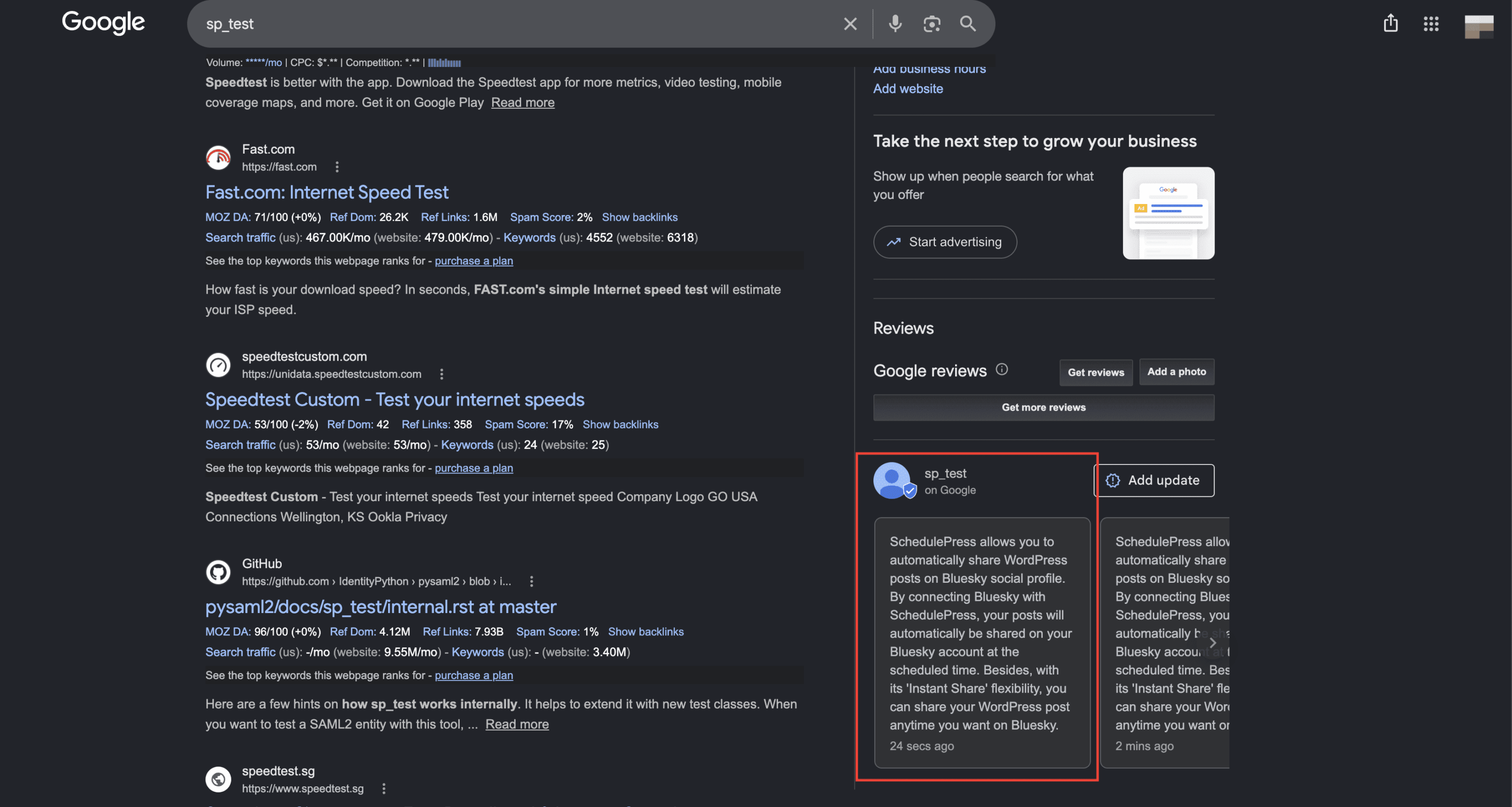This screenshot has height=807, width=1512.
Task: Start voice search with microphone icon
Action: pos(895,24)
